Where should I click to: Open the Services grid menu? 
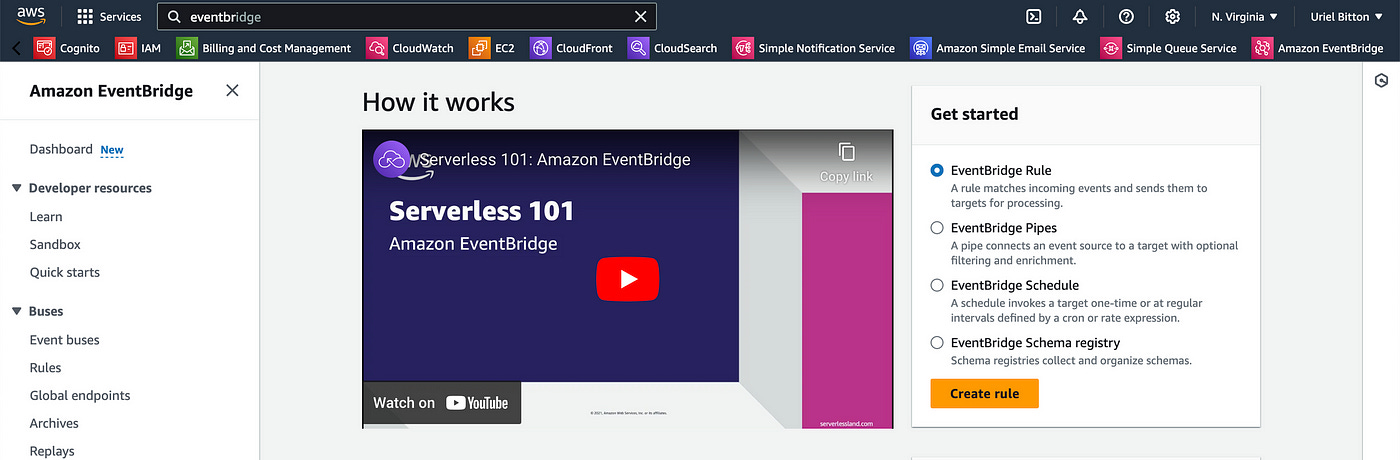[85, 17]
